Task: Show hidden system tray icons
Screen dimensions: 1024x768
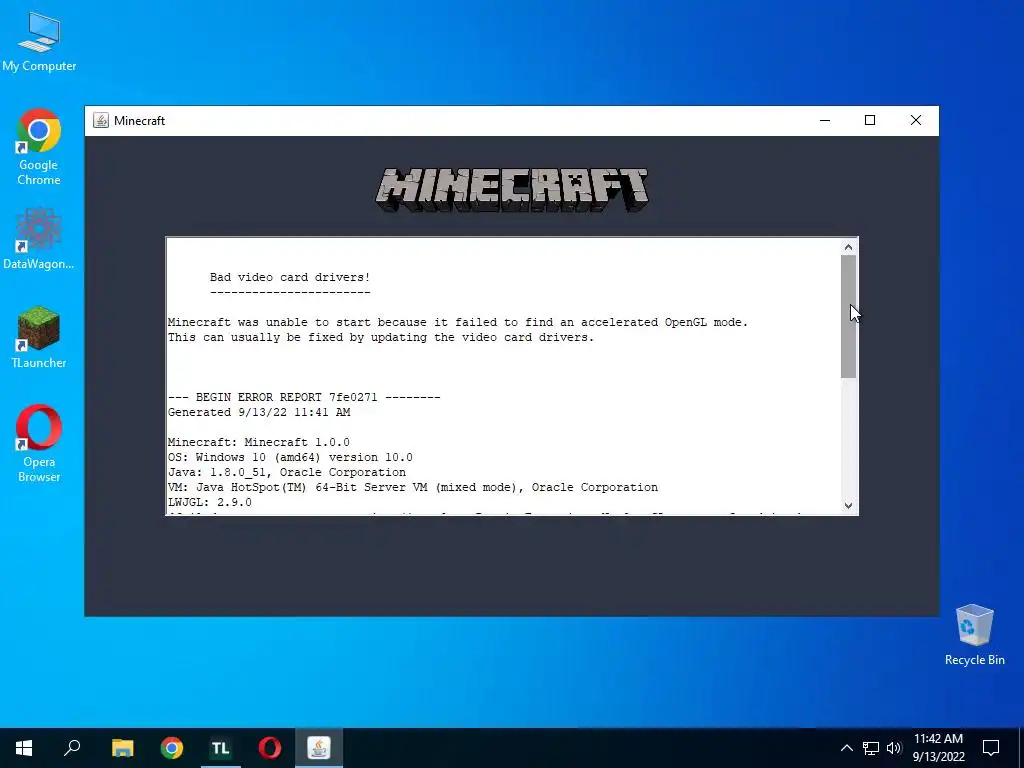Action: [846, 748]
